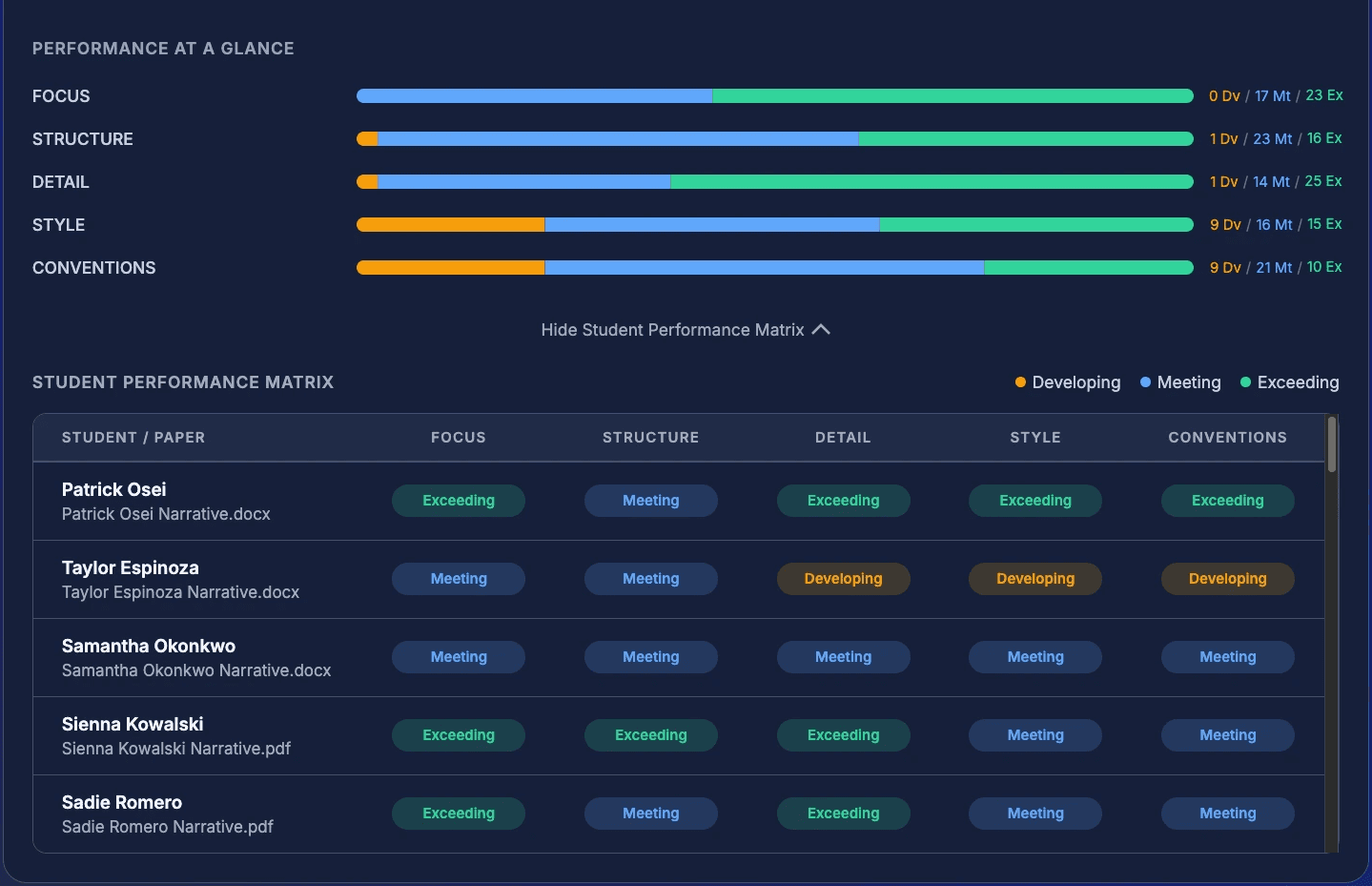
Task: Click the STUDENT / PAPER column header
Action: (133, 438)
